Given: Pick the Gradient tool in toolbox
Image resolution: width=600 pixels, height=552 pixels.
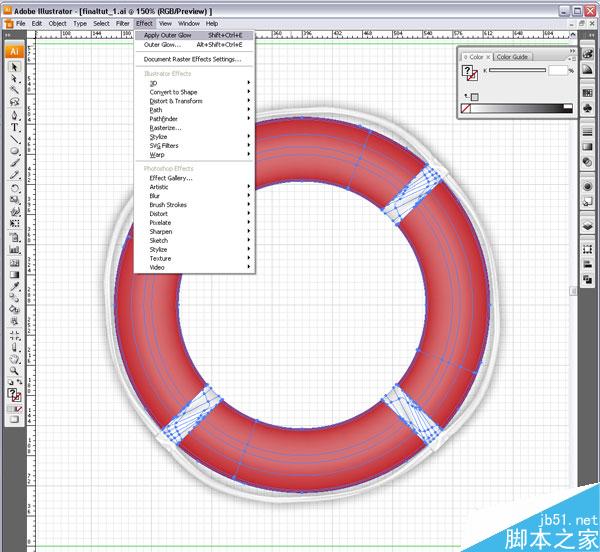Looking at the screenshot, I should (x=15, y=275).
